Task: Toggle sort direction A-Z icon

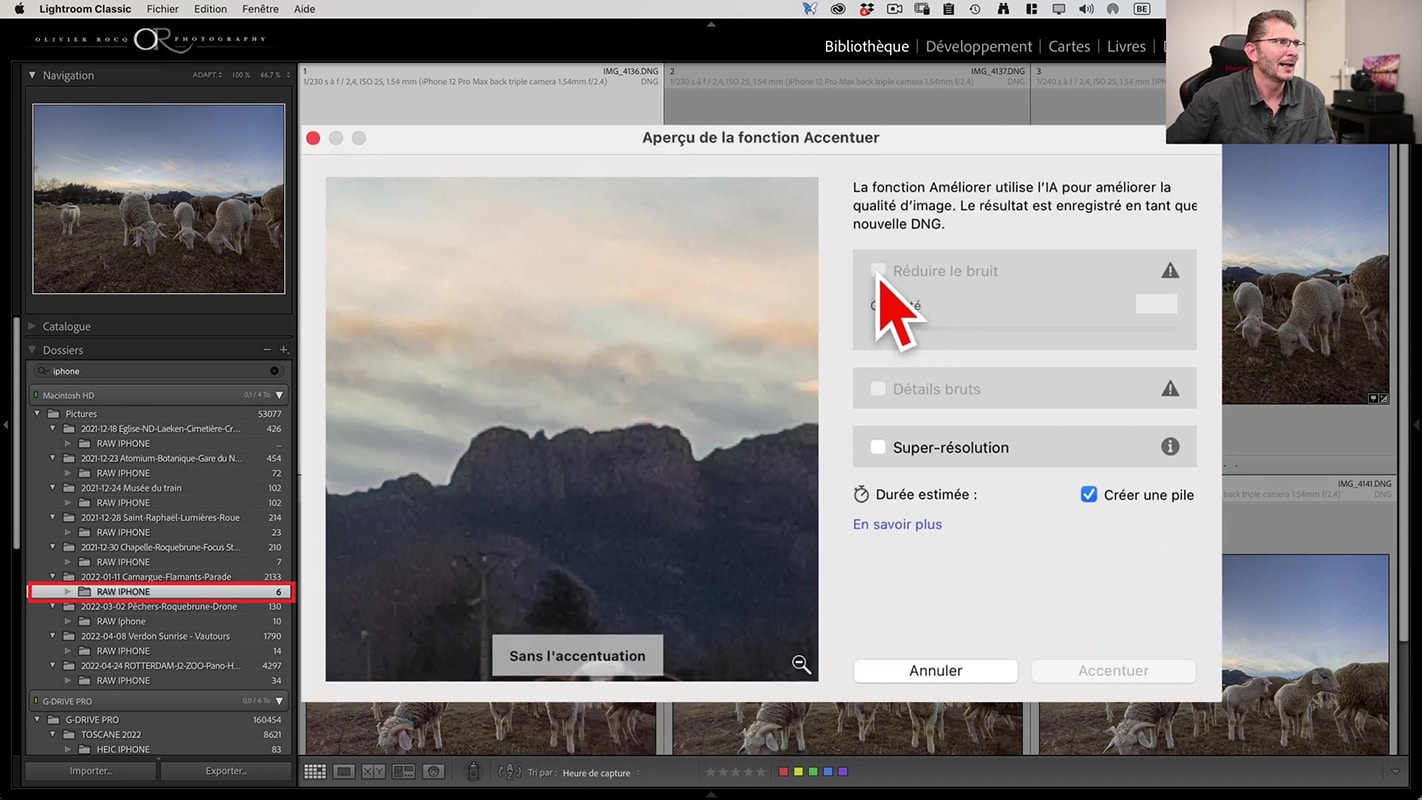Action: [509, 772]
